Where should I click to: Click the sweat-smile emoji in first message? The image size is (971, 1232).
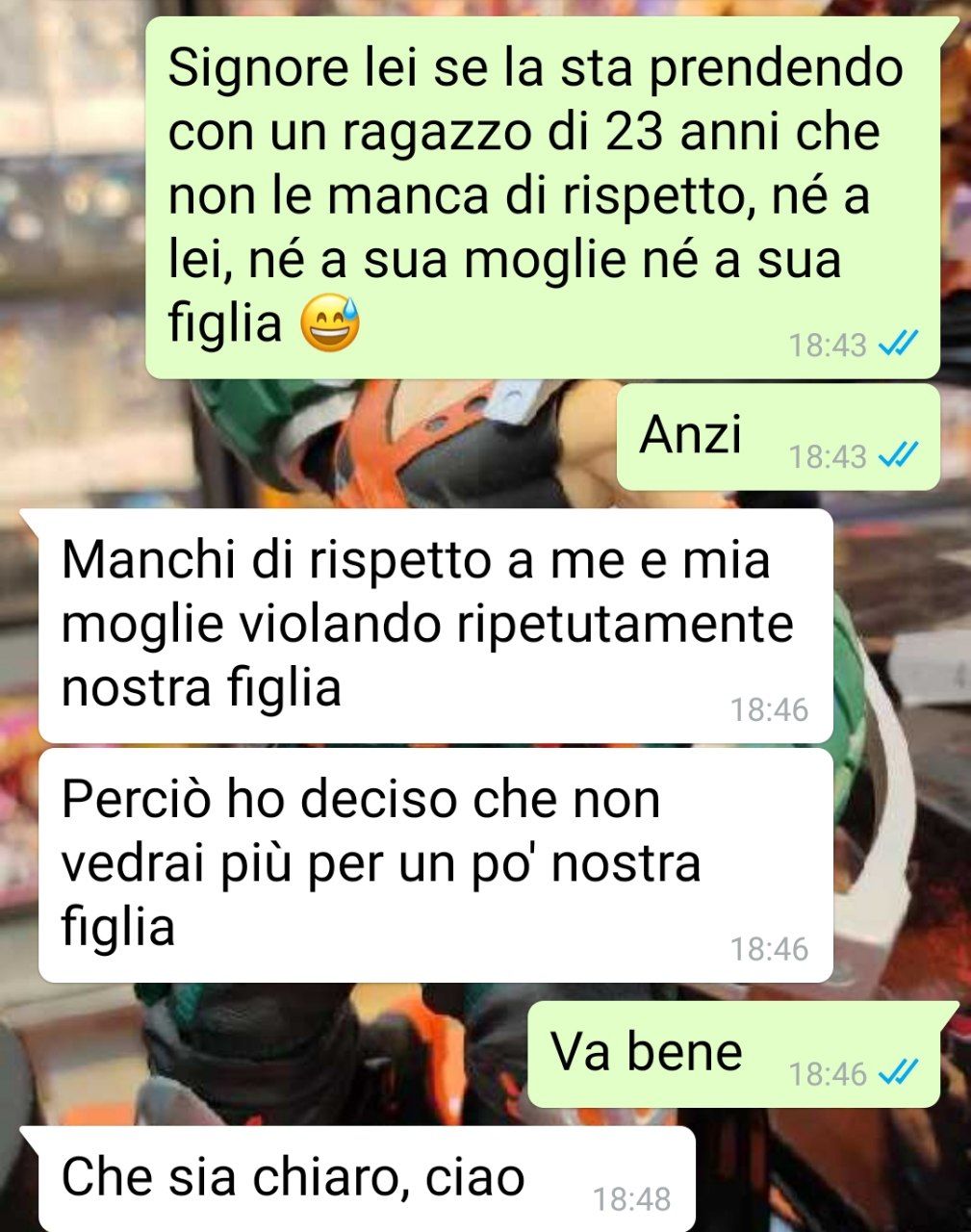coord(331,324)
